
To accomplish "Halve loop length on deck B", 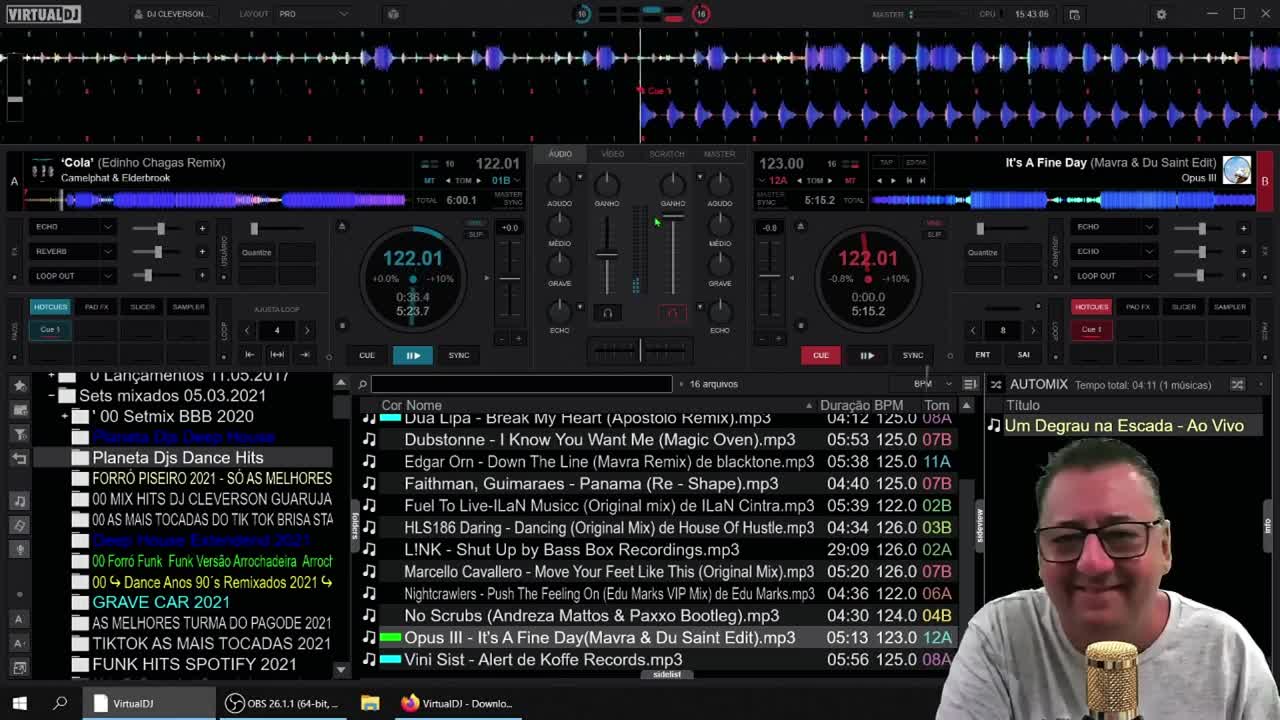I will 973,330.
